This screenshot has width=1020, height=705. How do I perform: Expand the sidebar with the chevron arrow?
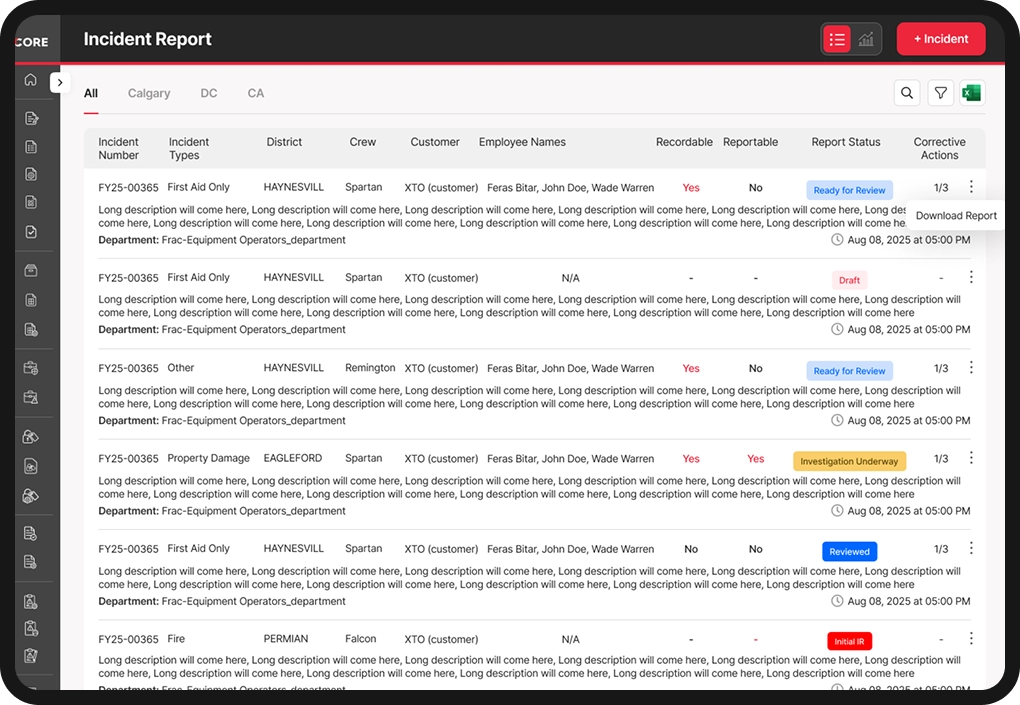(60, 83)
